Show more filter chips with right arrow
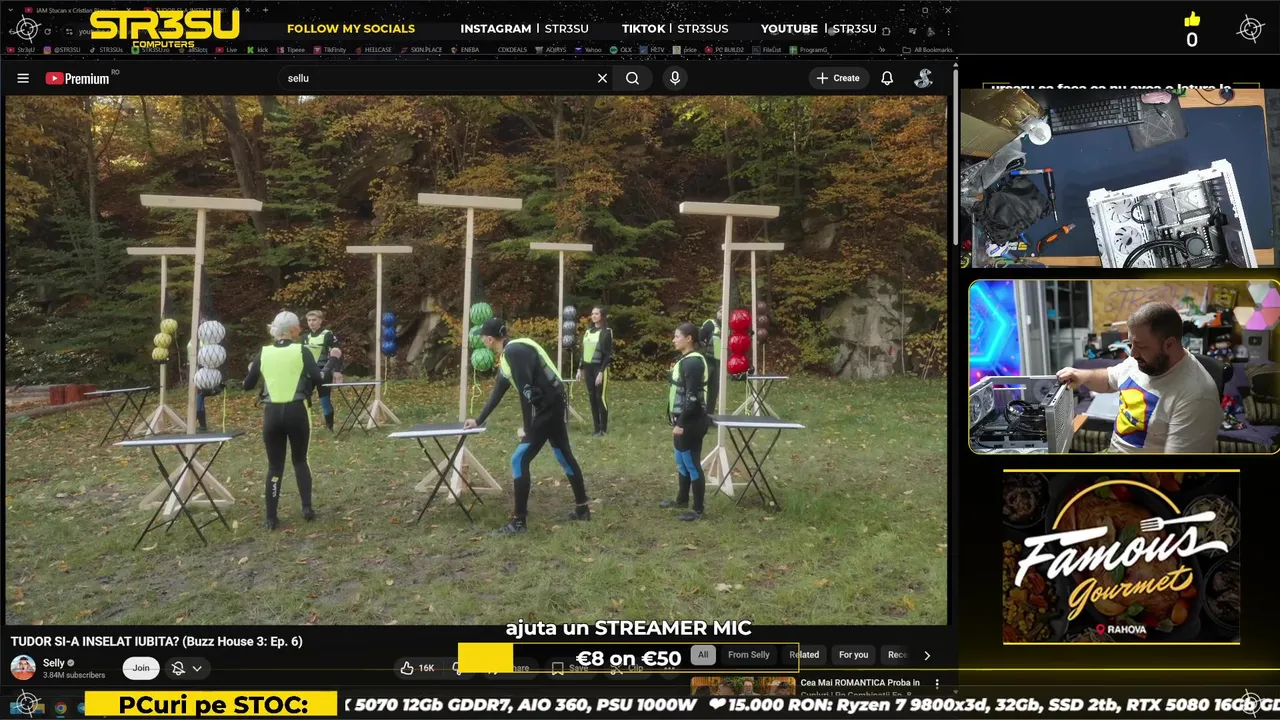 pyautogui.click(x=927, y=656)
